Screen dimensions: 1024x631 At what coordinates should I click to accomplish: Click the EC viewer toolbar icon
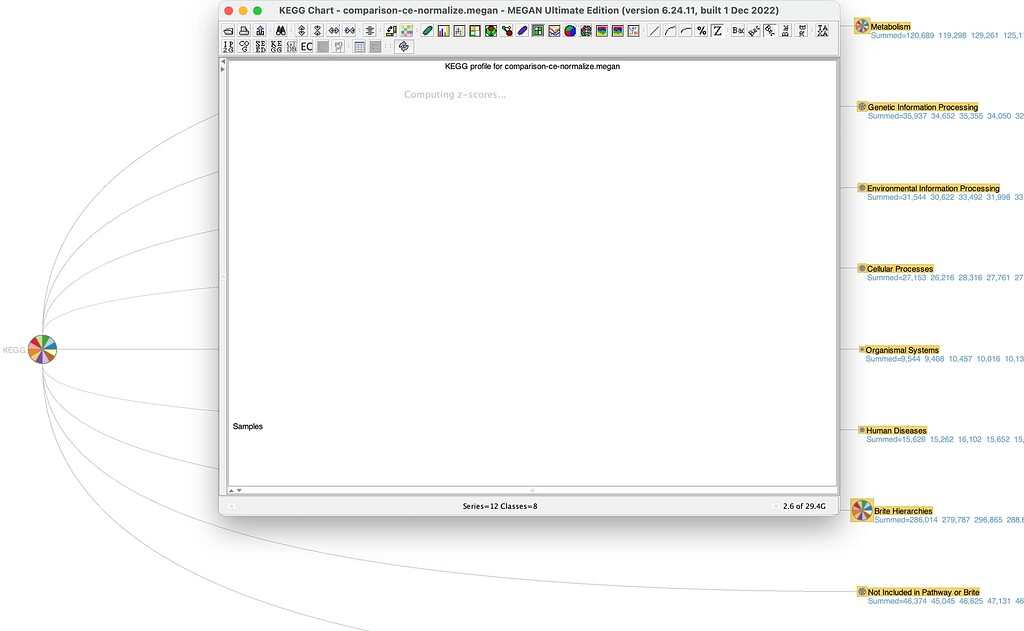click(307, 46)
